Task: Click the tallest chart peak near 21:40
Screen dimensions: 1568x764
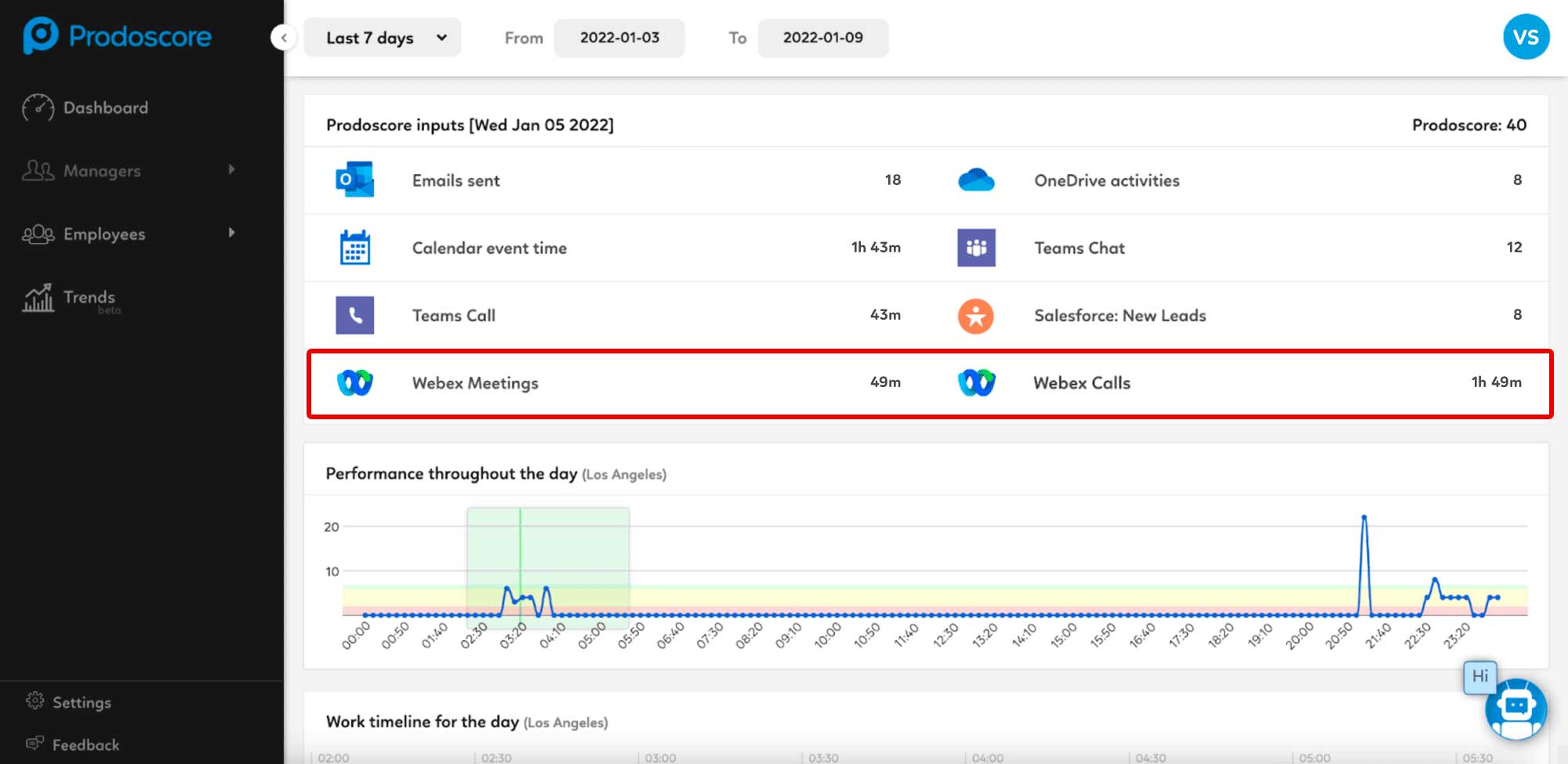Action: click(x=1364, y=517)
